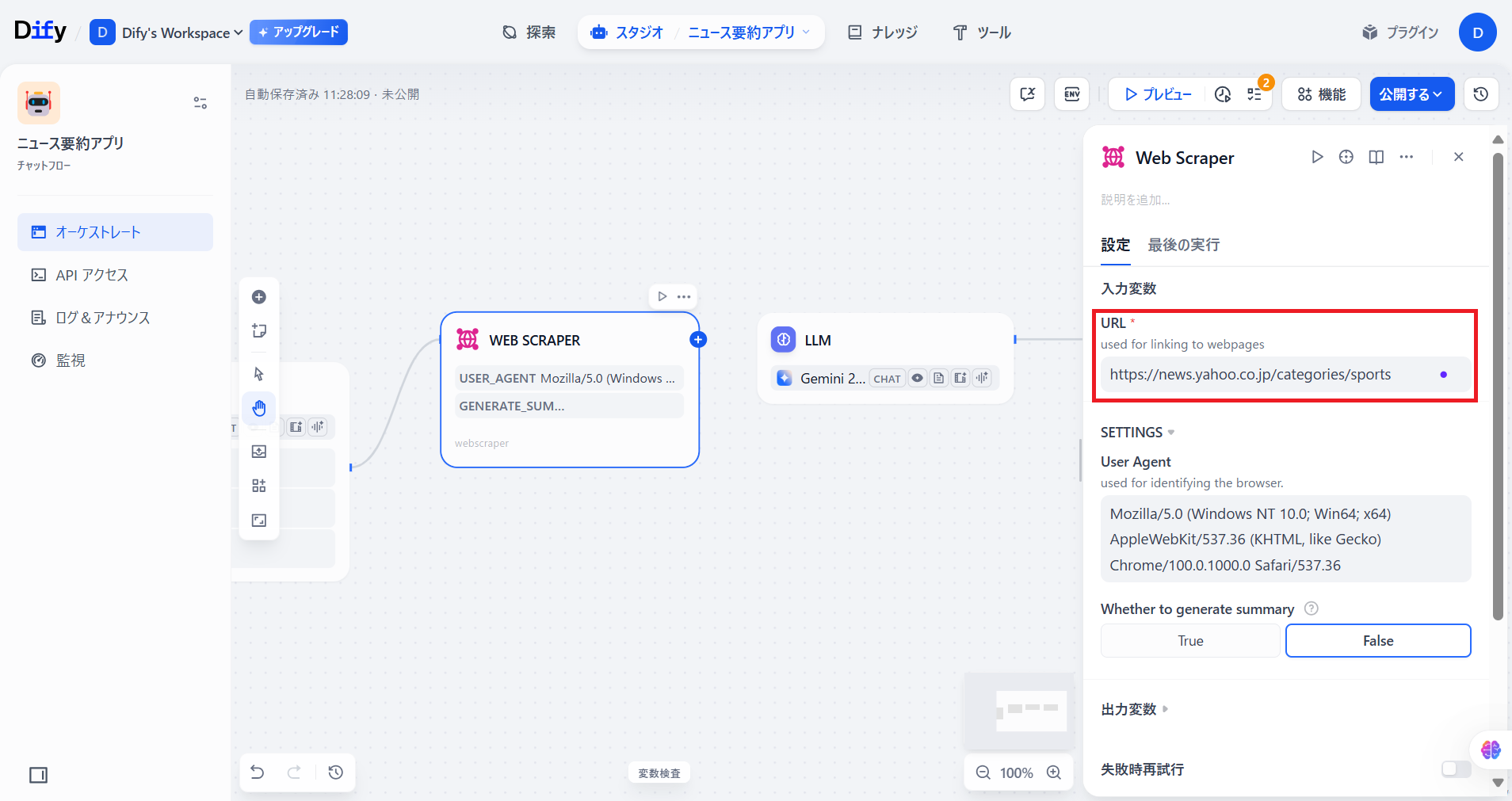Screen dimensions: 1512x801
Task: Click the Upgrade button
Action: [x=299, y=32]
